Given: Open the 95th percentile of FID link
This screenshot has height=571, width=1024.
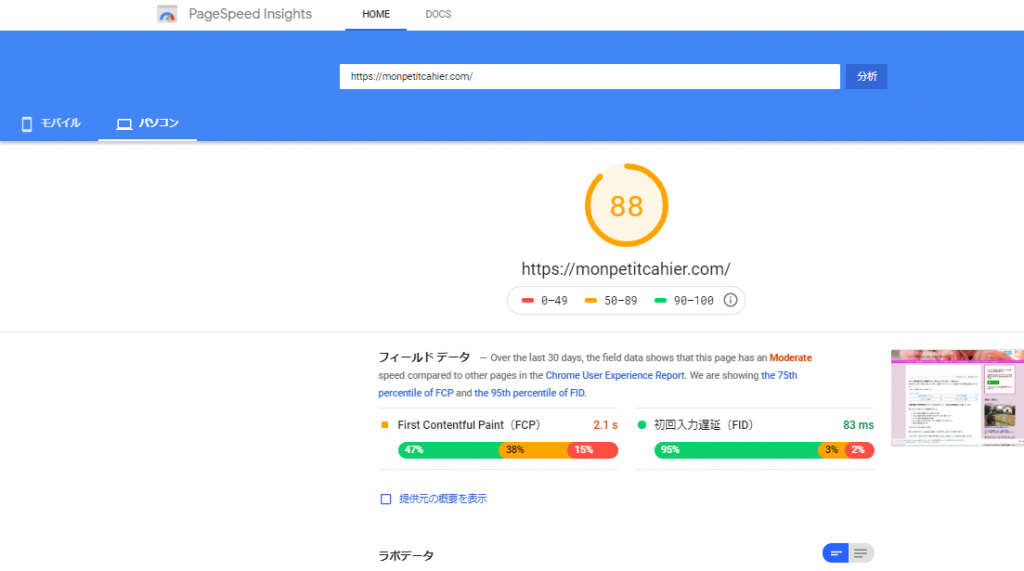Looking at the screenshot, I should [530, 393].
